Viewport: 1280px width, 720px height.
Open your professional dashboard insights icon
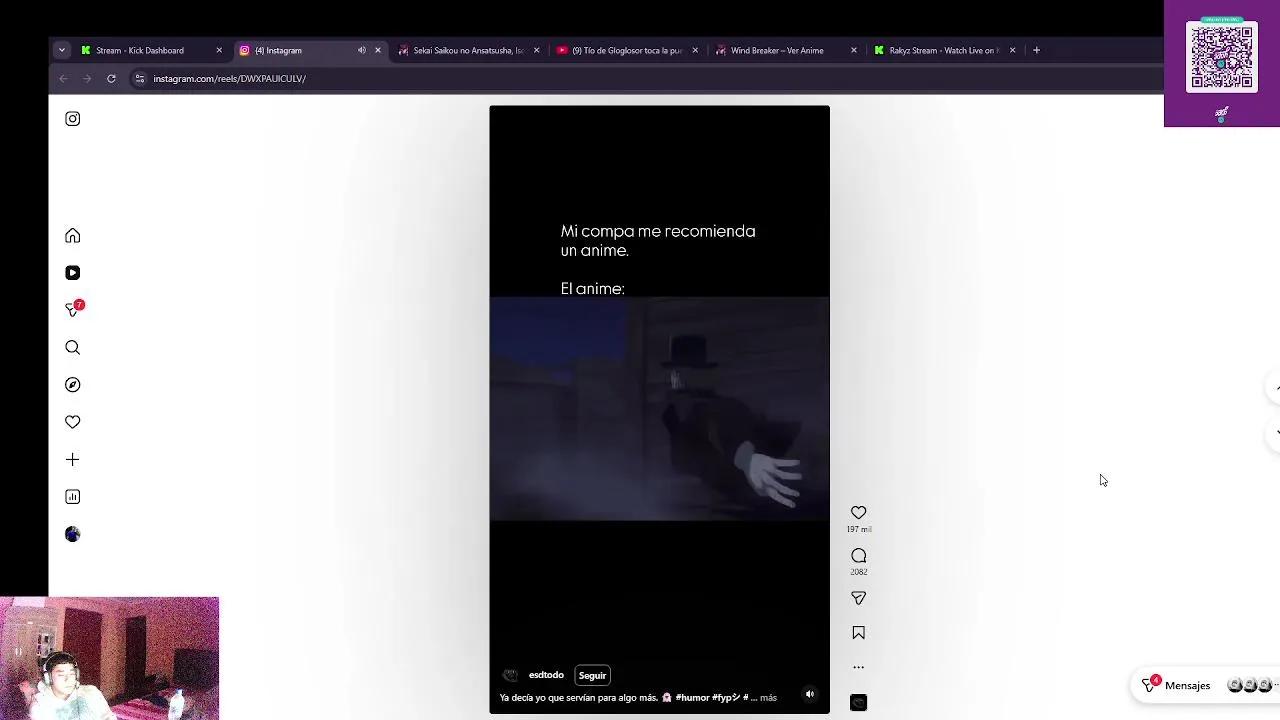(x=72, y=497)
